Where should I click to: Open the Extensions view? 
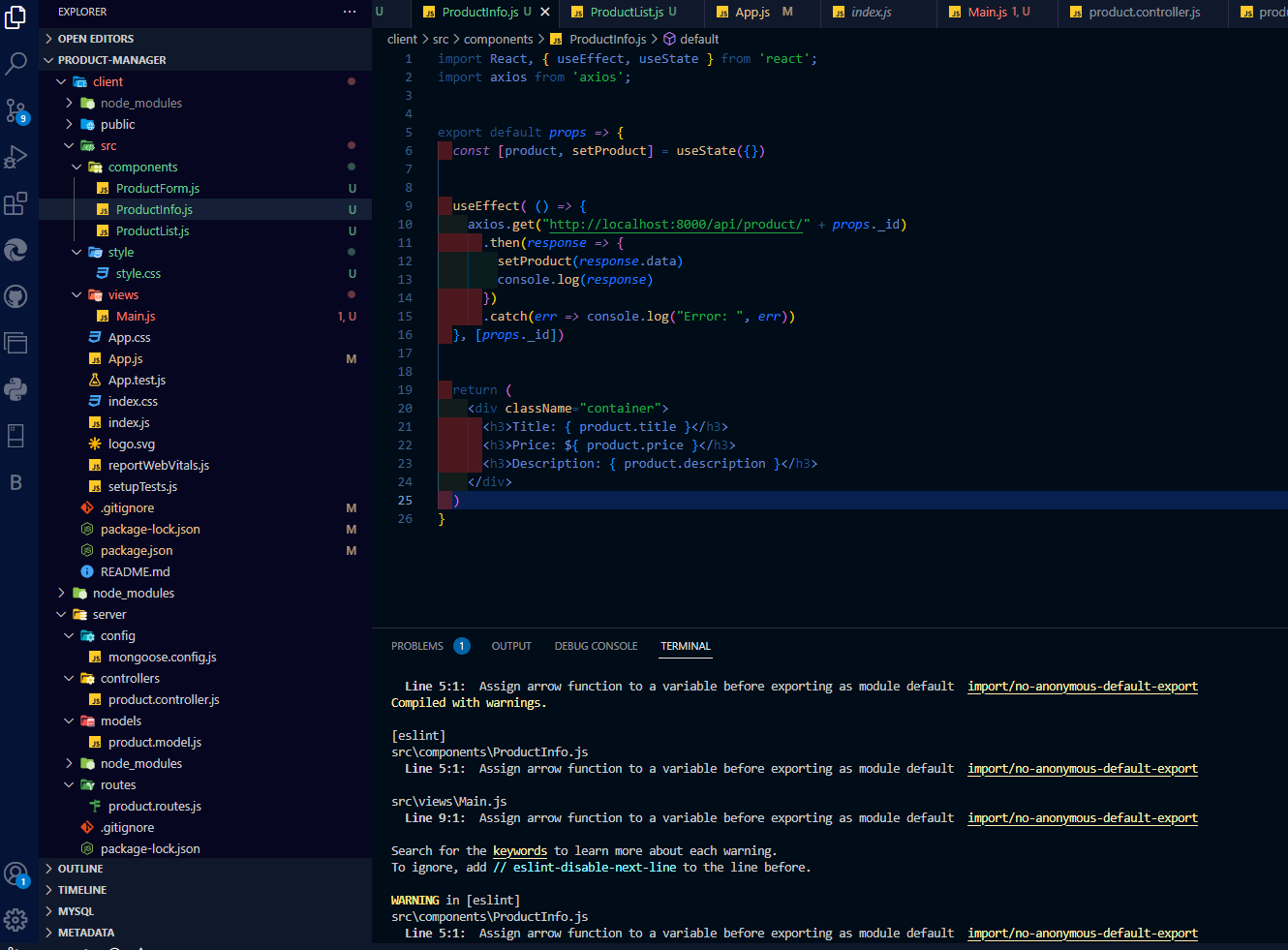[x=15, y=201]
